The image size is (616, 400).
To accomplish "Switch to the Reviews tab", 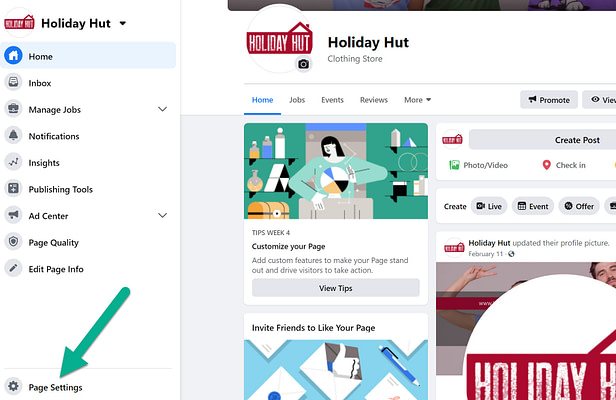I will click(x=374, y=100).
